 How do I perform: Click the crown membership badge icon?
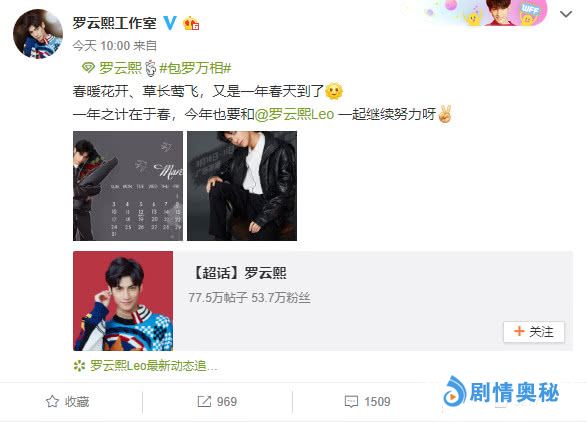191,24
